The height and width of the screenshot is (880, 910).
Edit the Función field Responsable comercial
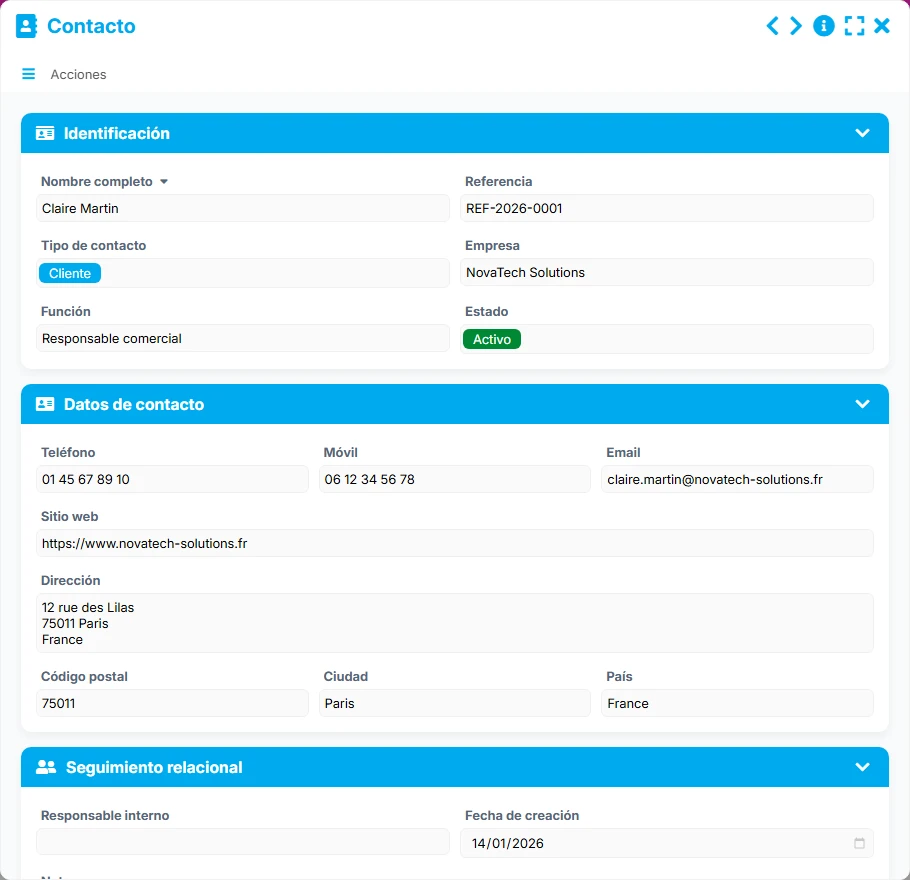tap(243, 338)
